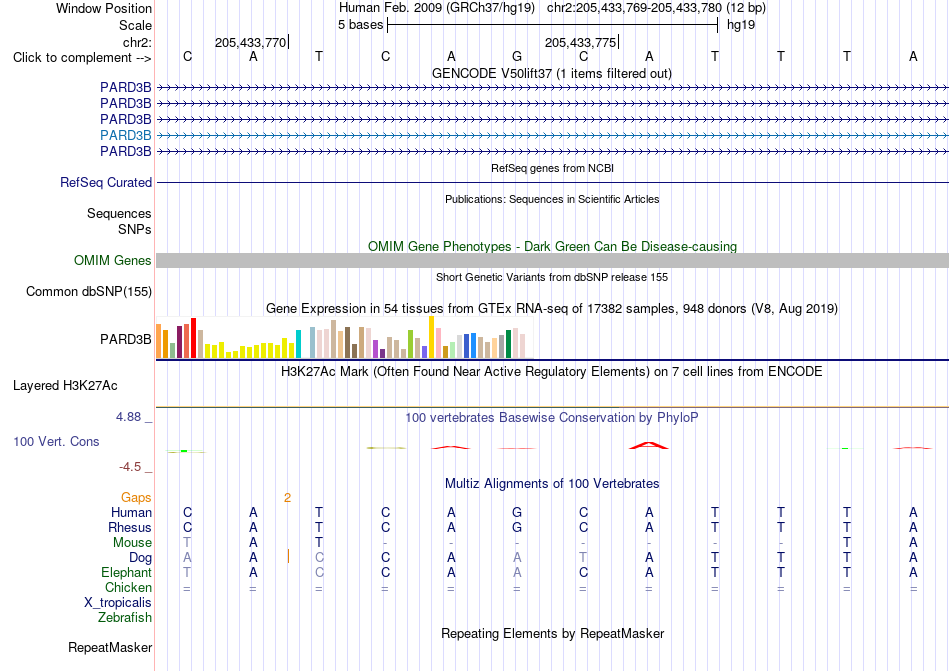Click the Scale label
Screen dimensions: 950x671
[135, 25]
